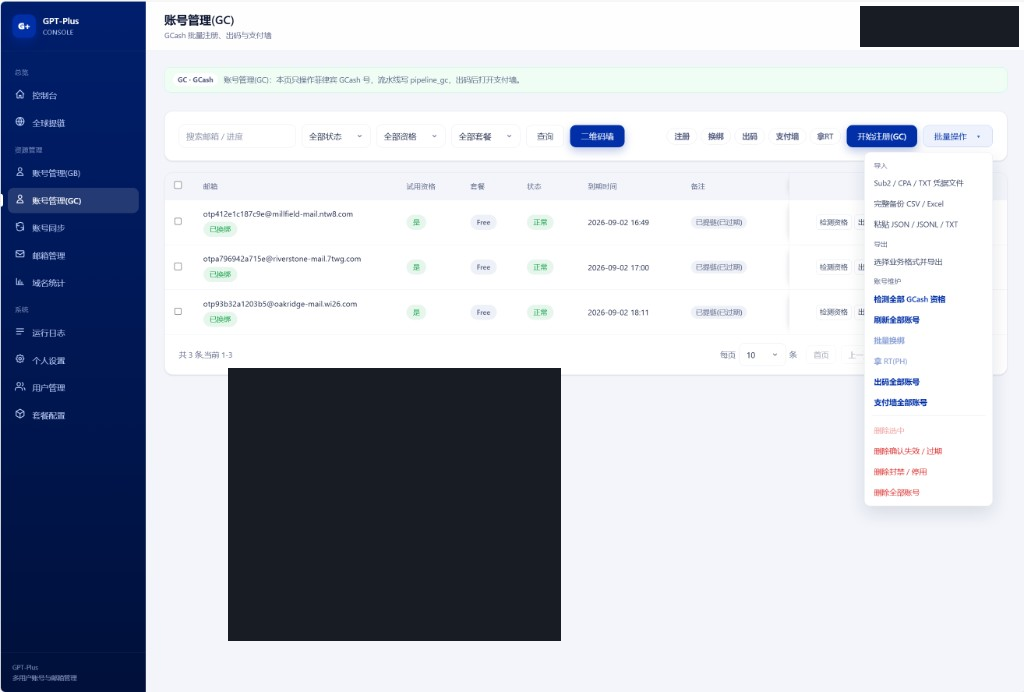Screen dimensions: 1024x692
Task: Click 支付墙全部账号 in dropdown menu
Action: coord(928,403)
